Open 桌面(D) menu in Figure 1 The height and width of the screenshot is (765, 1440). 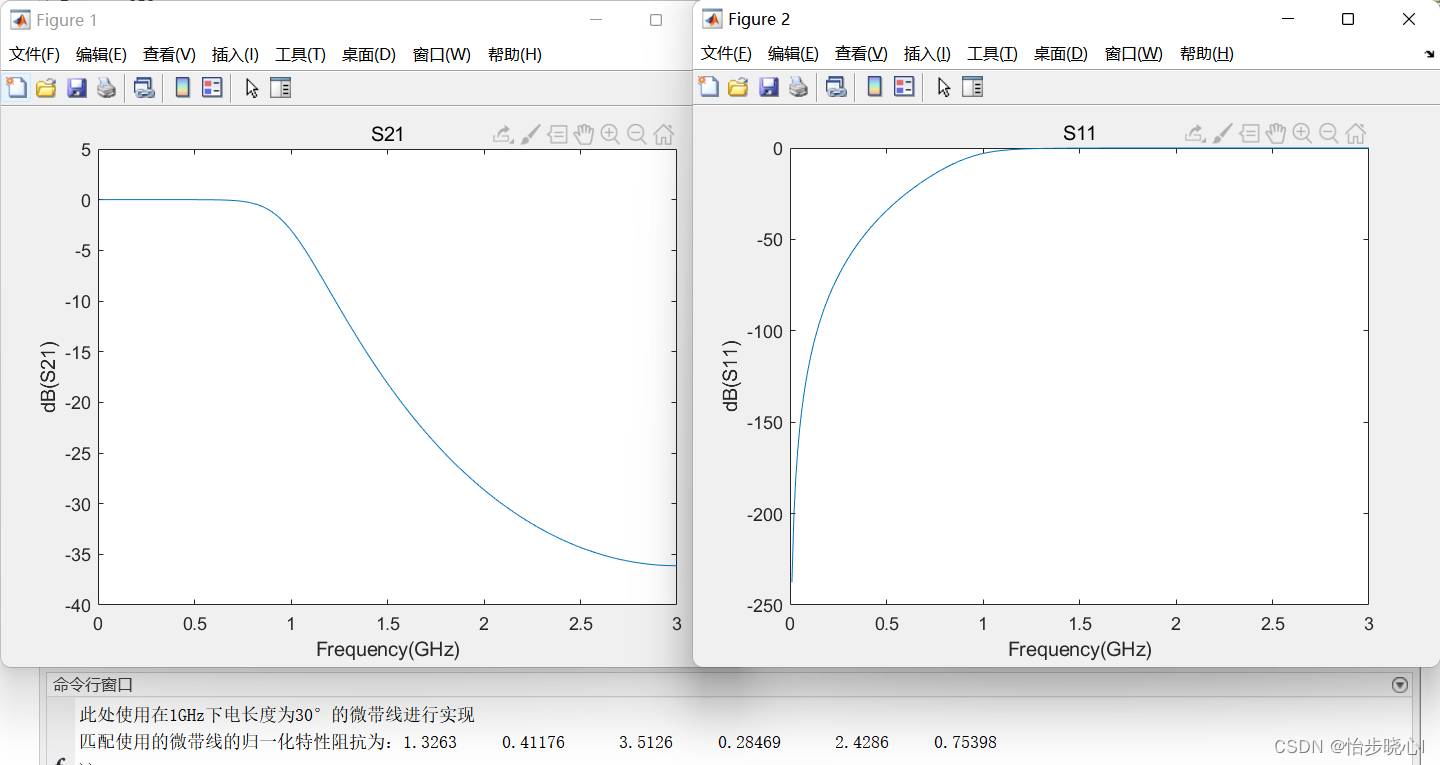pos(369,54)
